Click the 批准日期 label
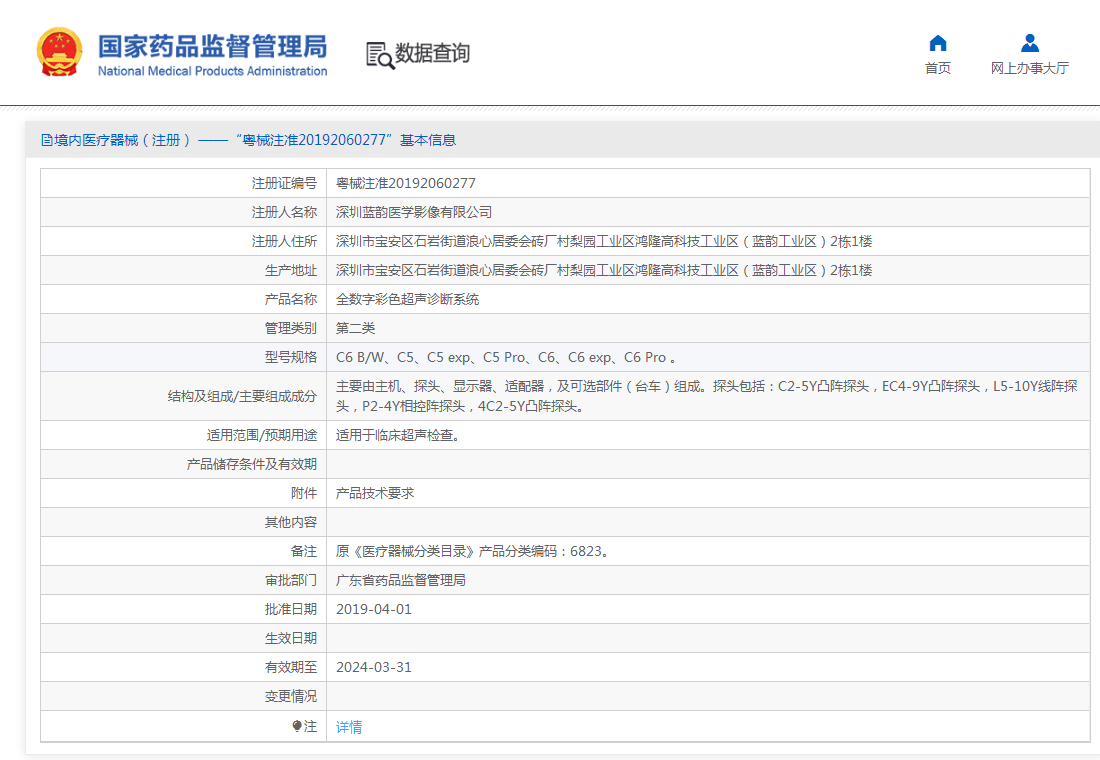Screen dimensions: 1100x760 (x=290, y=609)
